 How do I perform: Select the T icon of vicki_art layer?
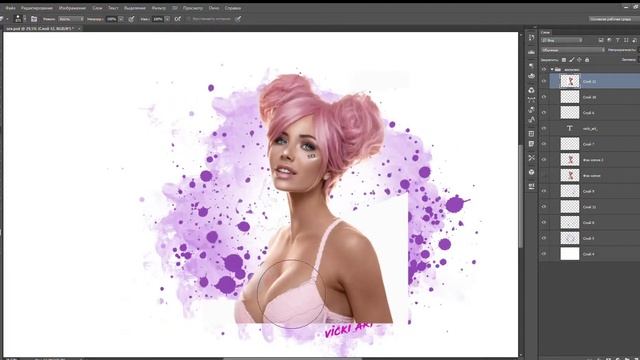click(x=569, y=128)
